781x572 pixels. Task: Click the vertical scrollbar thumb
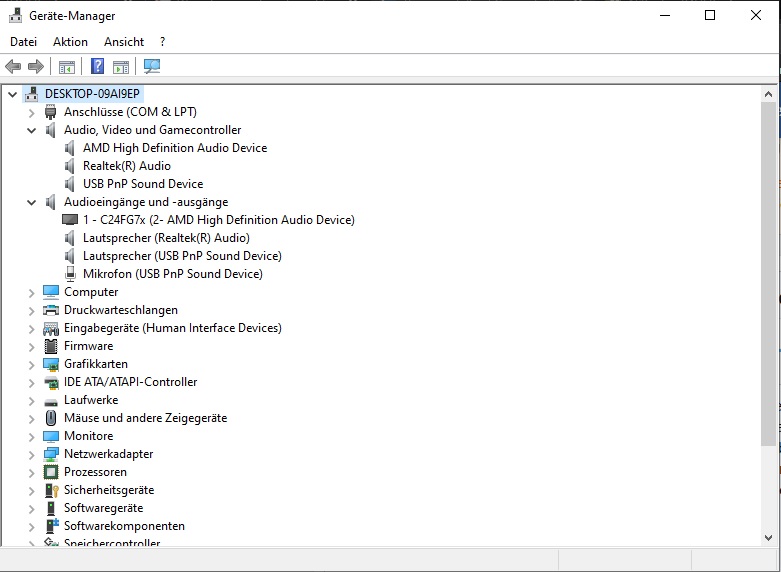768,274
